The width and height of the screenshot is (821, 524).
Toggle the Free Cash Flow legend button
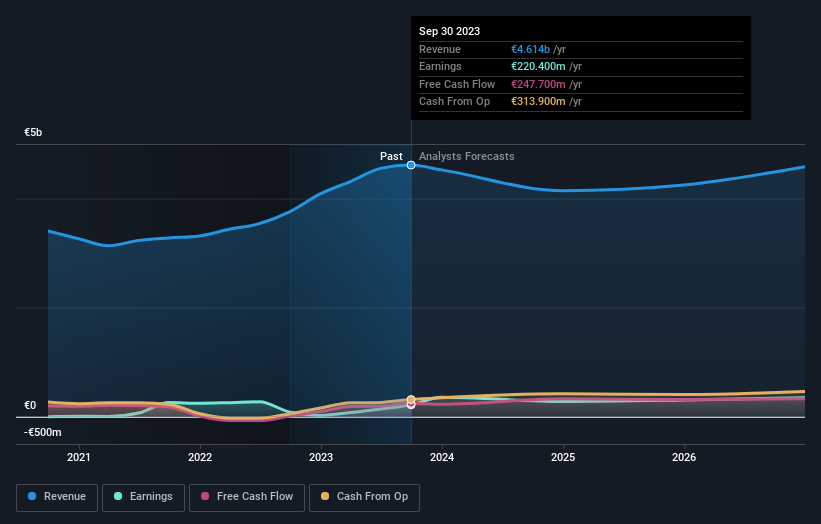click(247, 497)
